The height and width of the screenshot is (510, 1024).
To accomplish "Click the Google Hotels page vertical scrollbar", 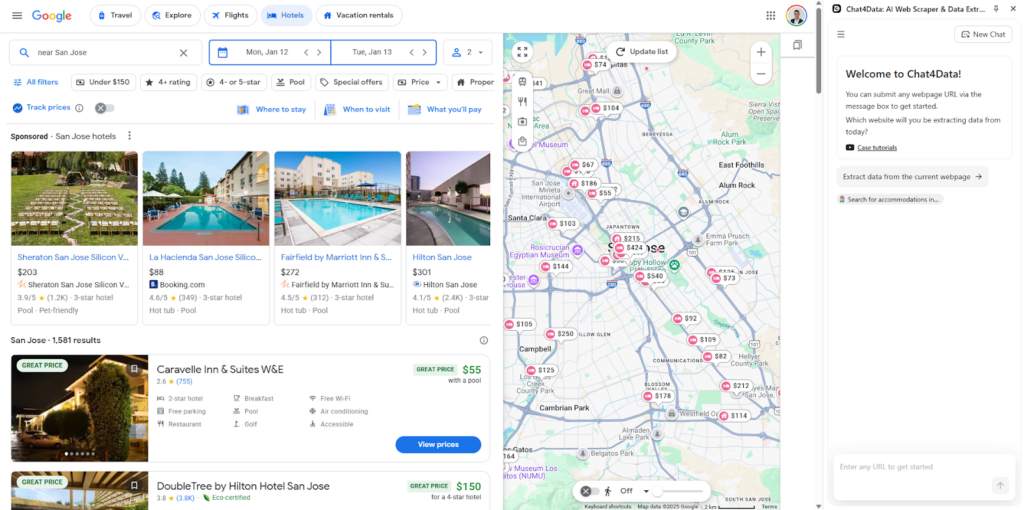I will pos(818,50).
